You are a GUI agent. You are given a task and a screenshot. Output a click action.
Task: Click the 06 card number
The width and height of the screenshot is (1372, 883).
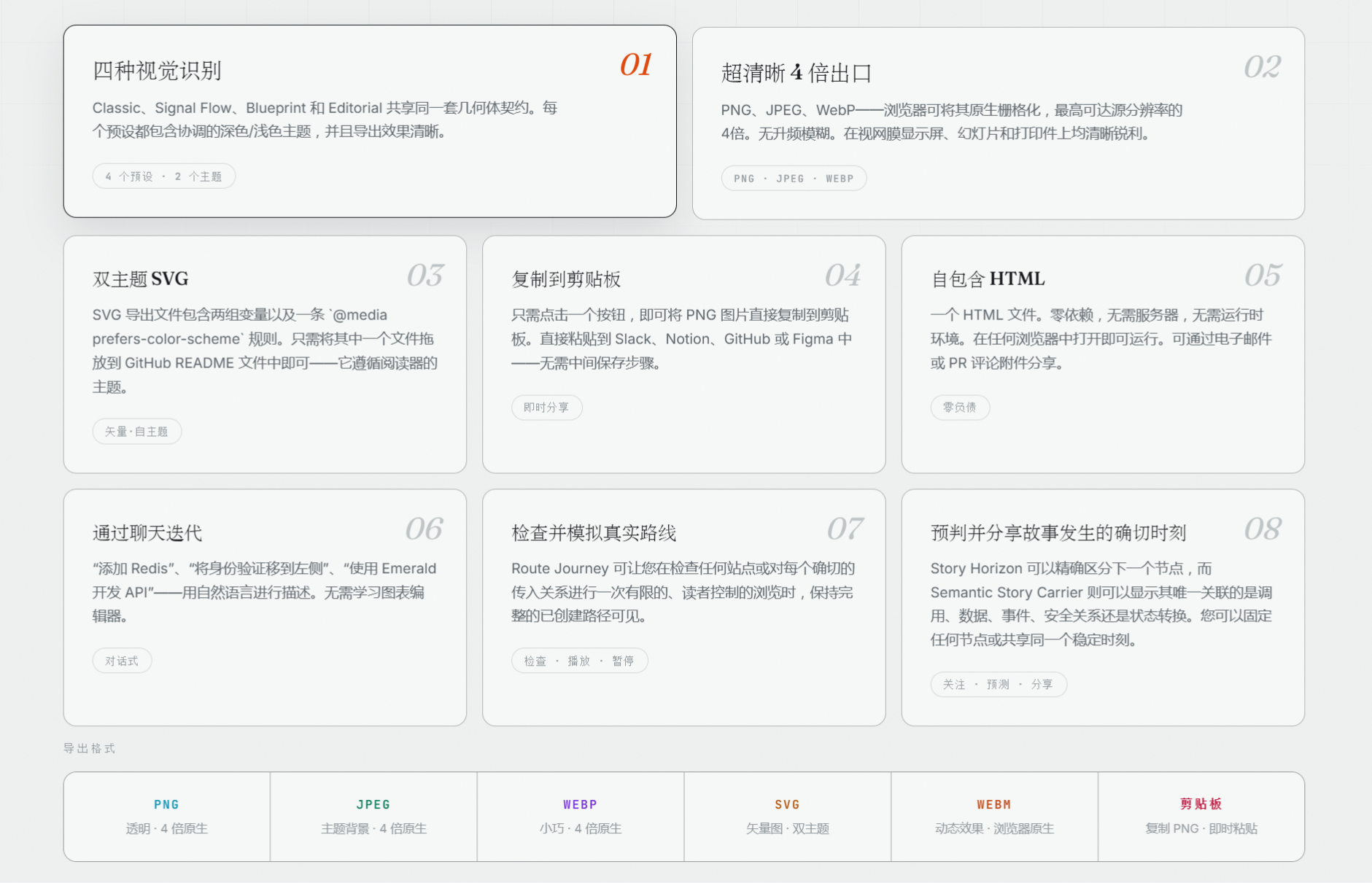(x=424, y=529)
